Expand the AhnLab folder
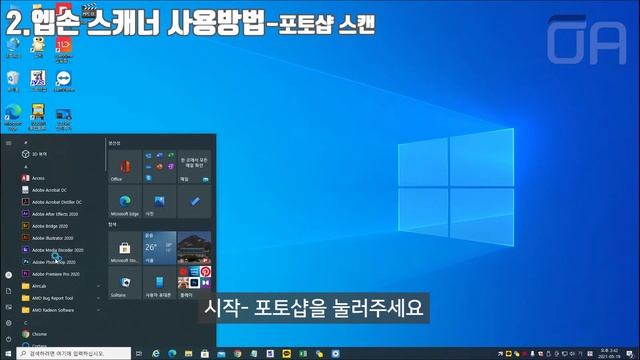The height and width of the screenshot is (360, 640). [61, 286]
